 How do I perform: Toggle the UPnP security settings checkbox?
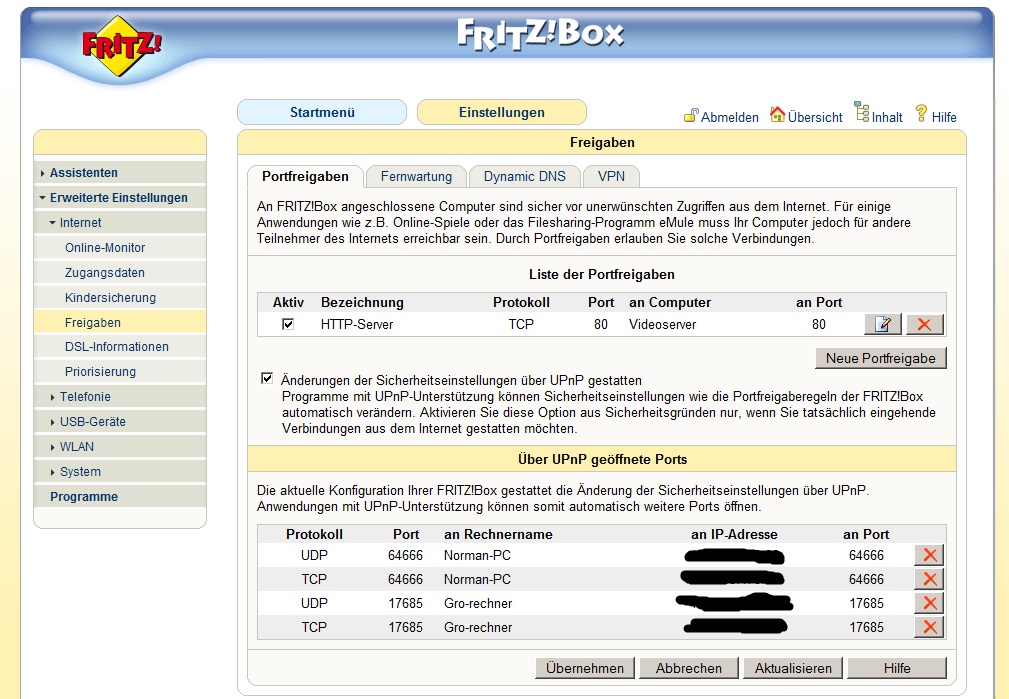(266, 378)
